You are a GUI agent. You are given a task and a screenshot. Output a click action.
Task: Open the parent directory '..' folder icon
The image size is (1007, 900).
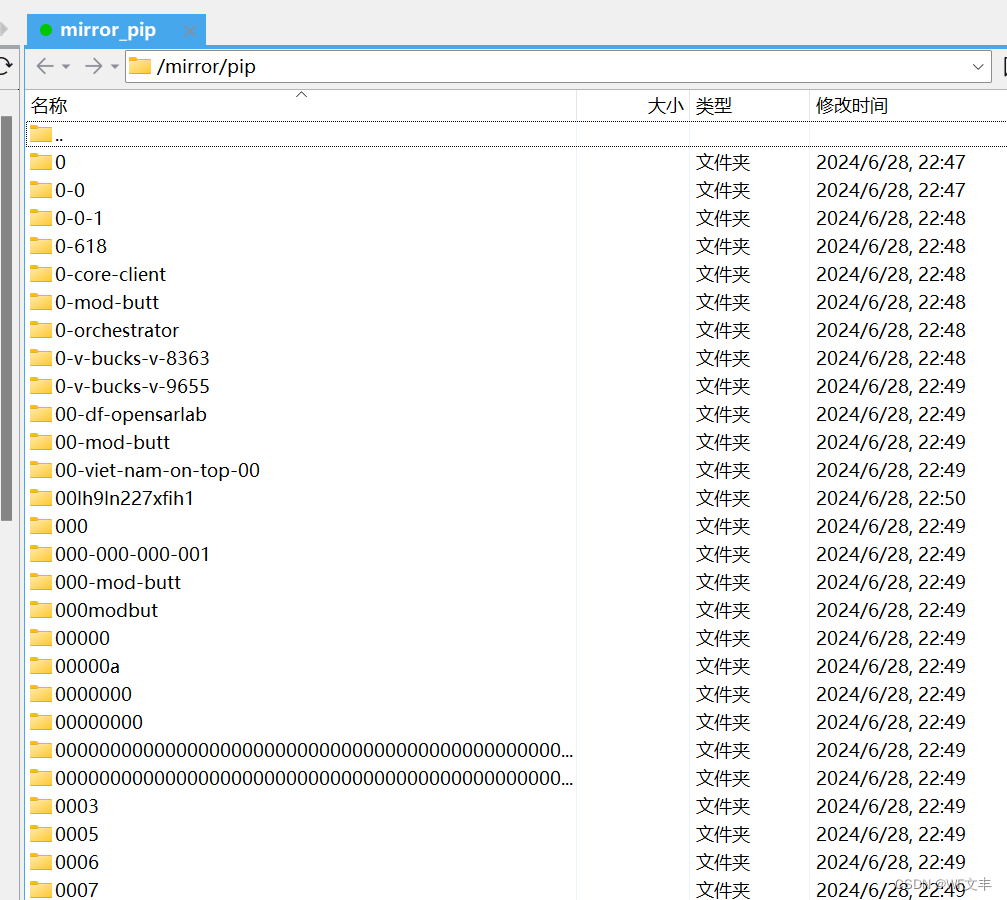coord(40,134)
